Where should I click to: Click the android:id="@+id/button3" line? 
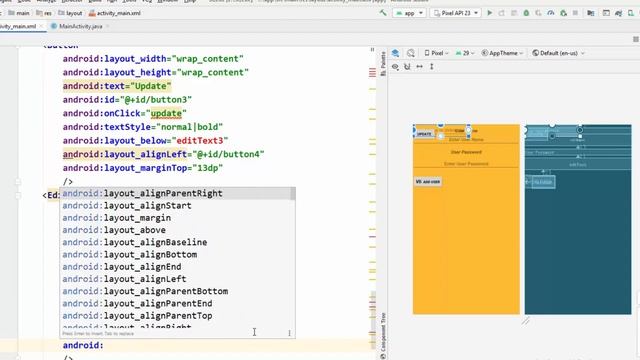127,100
